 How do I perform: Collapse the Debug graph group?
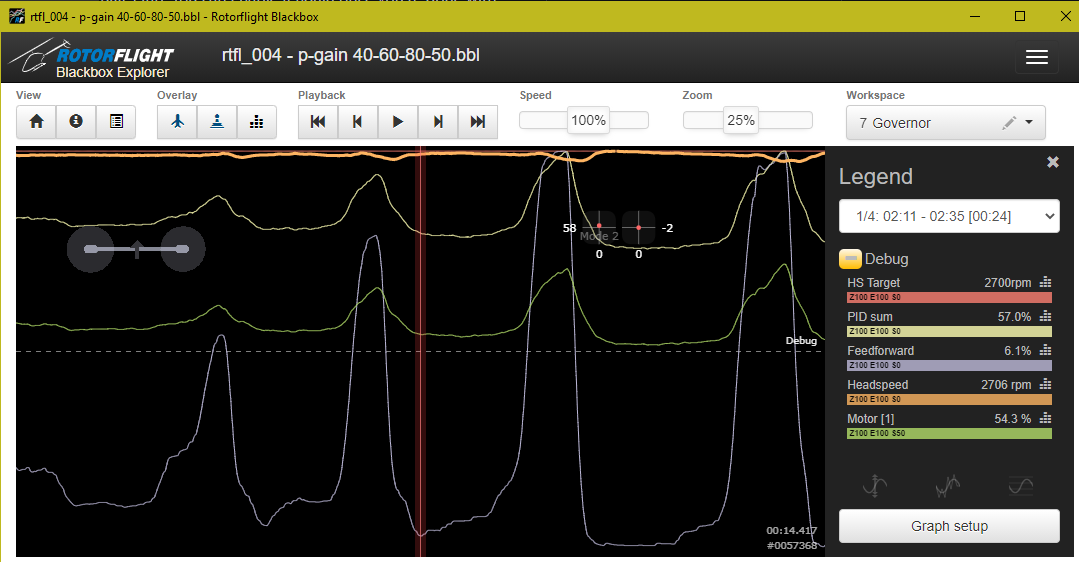(x=850, y=259)
